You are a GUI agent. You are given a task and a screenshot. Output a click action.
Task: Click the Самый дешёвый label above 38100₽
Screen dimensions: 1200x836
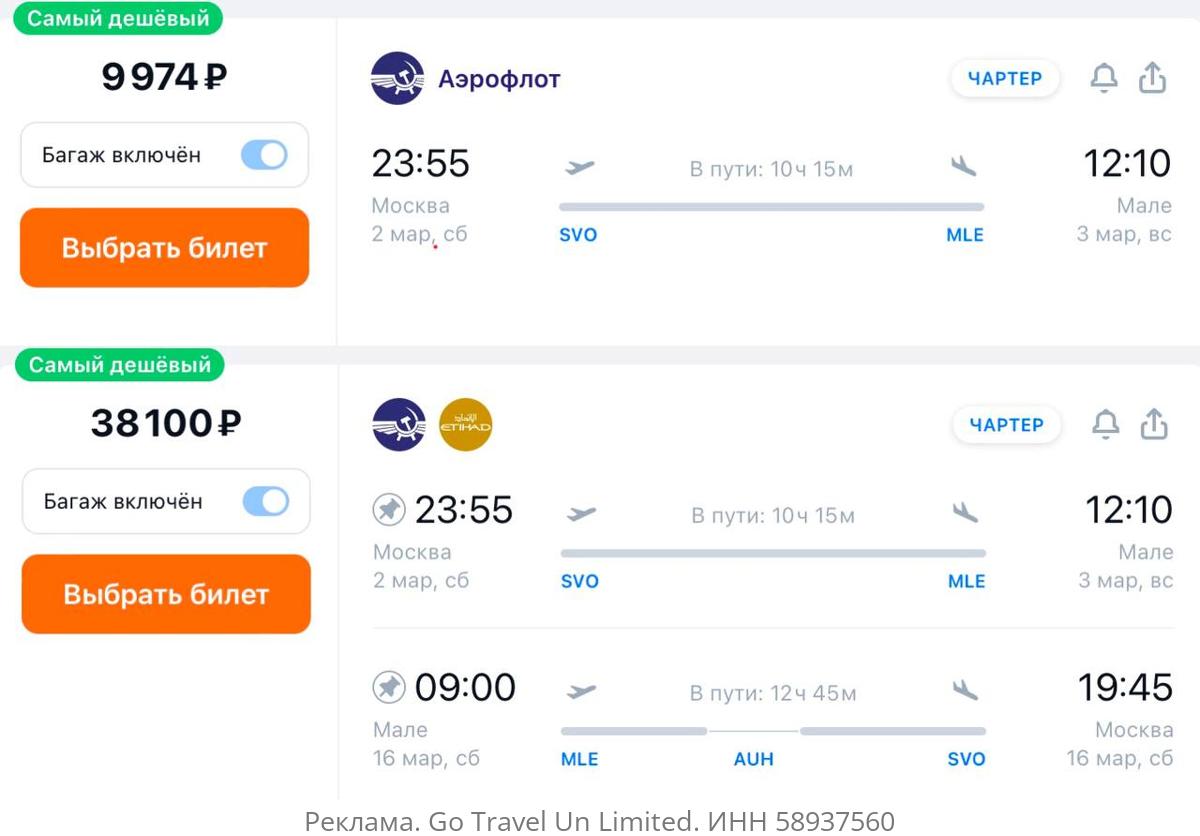(120, 365)
